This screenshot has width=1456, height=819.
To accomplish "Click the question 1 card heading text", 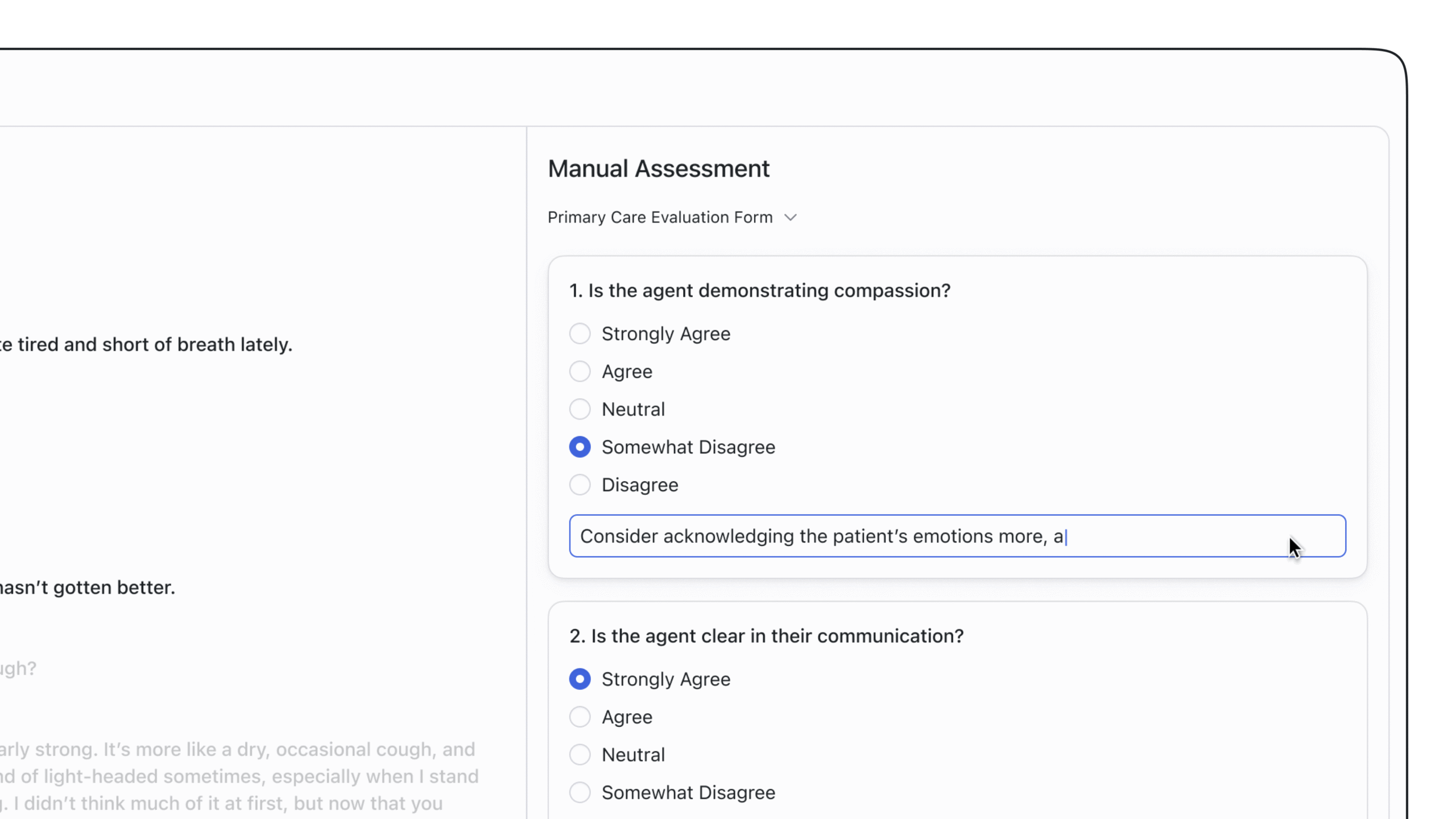I will click(760, 290).
